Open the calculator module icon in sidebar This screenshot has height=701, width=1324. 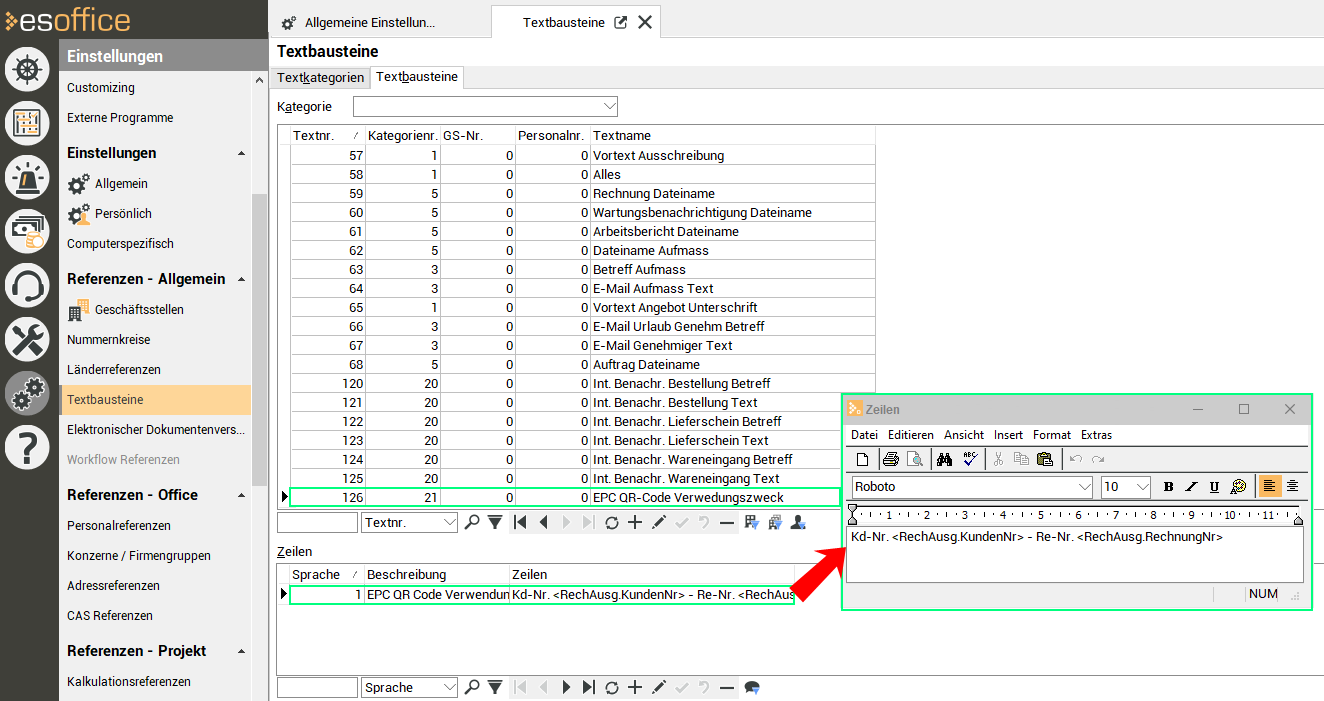point(27,123)
